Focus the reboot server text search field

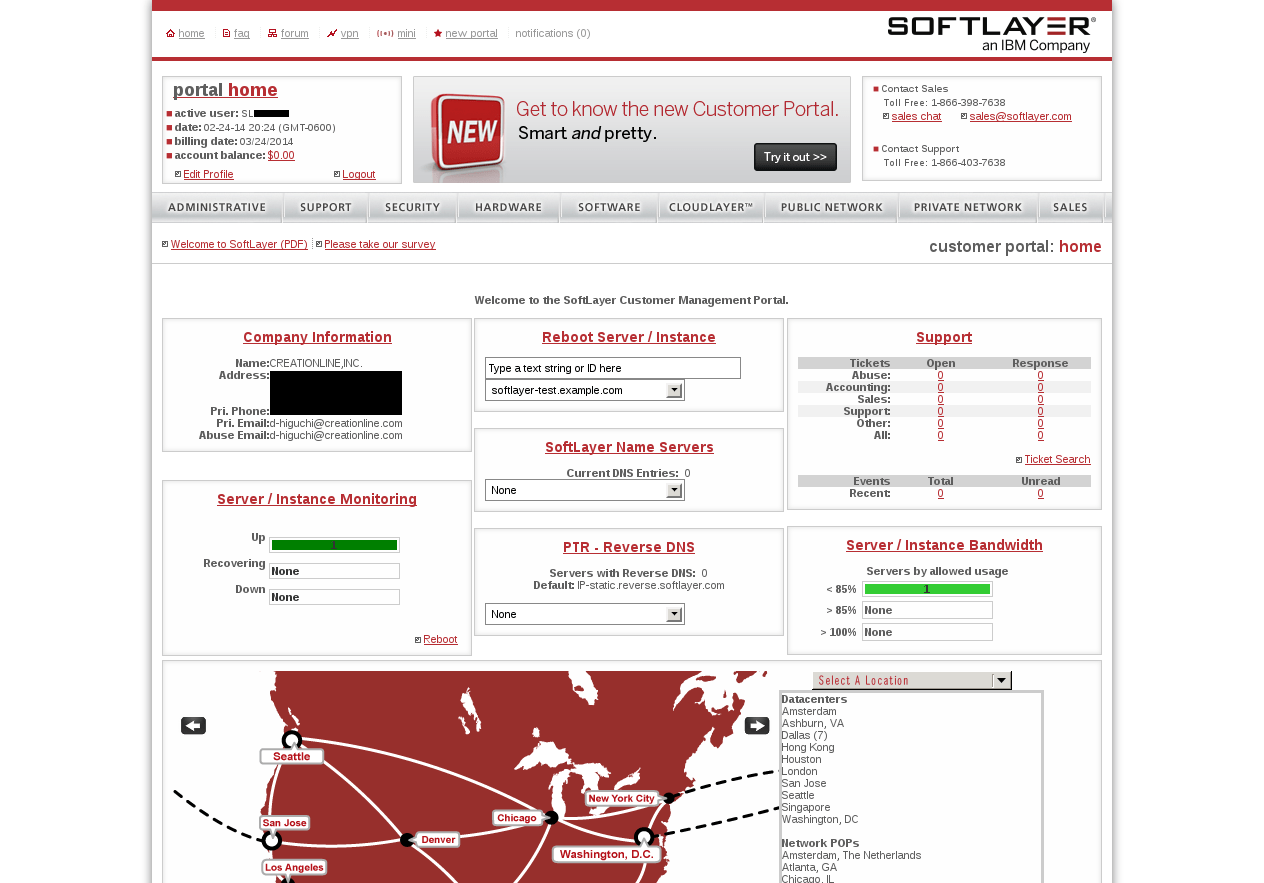[x=613, y=368]
